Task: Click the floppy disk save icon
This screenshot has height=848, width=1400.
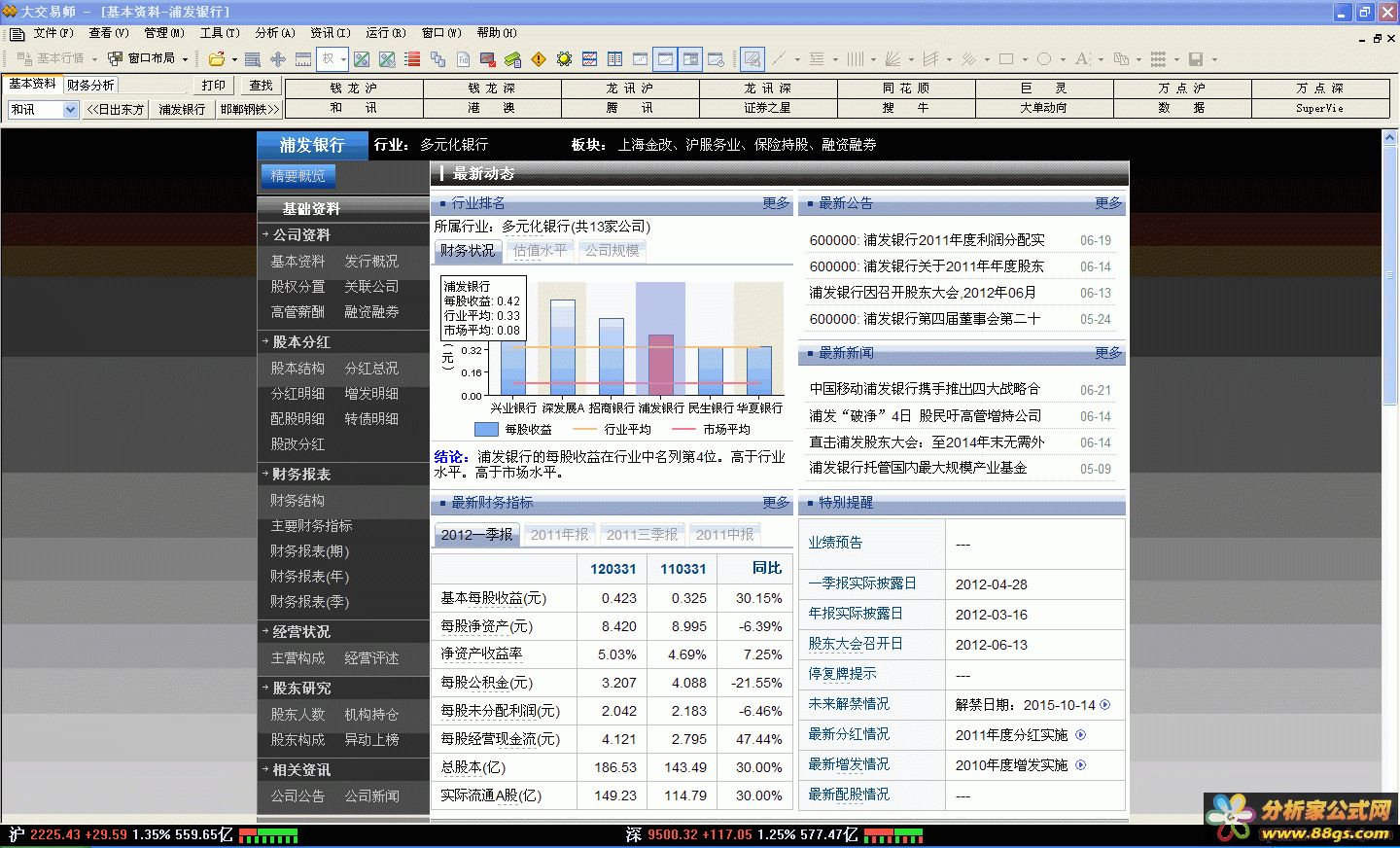Action: point(1196,59)
